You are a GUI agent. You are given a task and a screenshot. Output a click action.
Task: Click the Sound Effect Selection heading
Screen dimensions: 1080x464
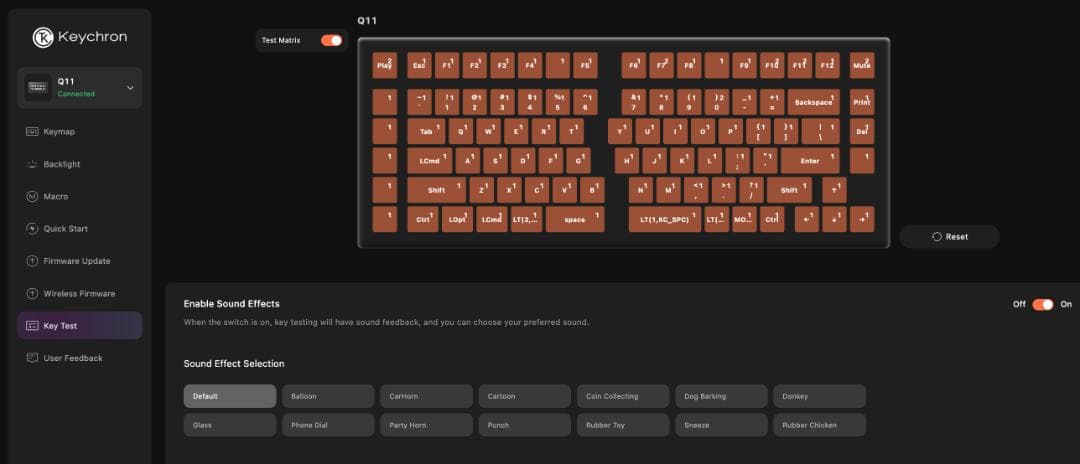pos(233,363)
